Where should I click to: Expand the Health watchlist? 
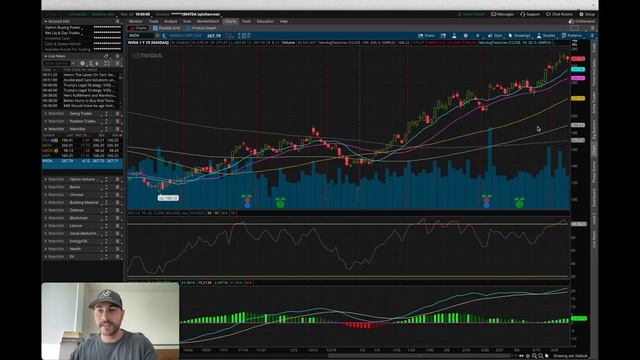click(x=46, y=249)
